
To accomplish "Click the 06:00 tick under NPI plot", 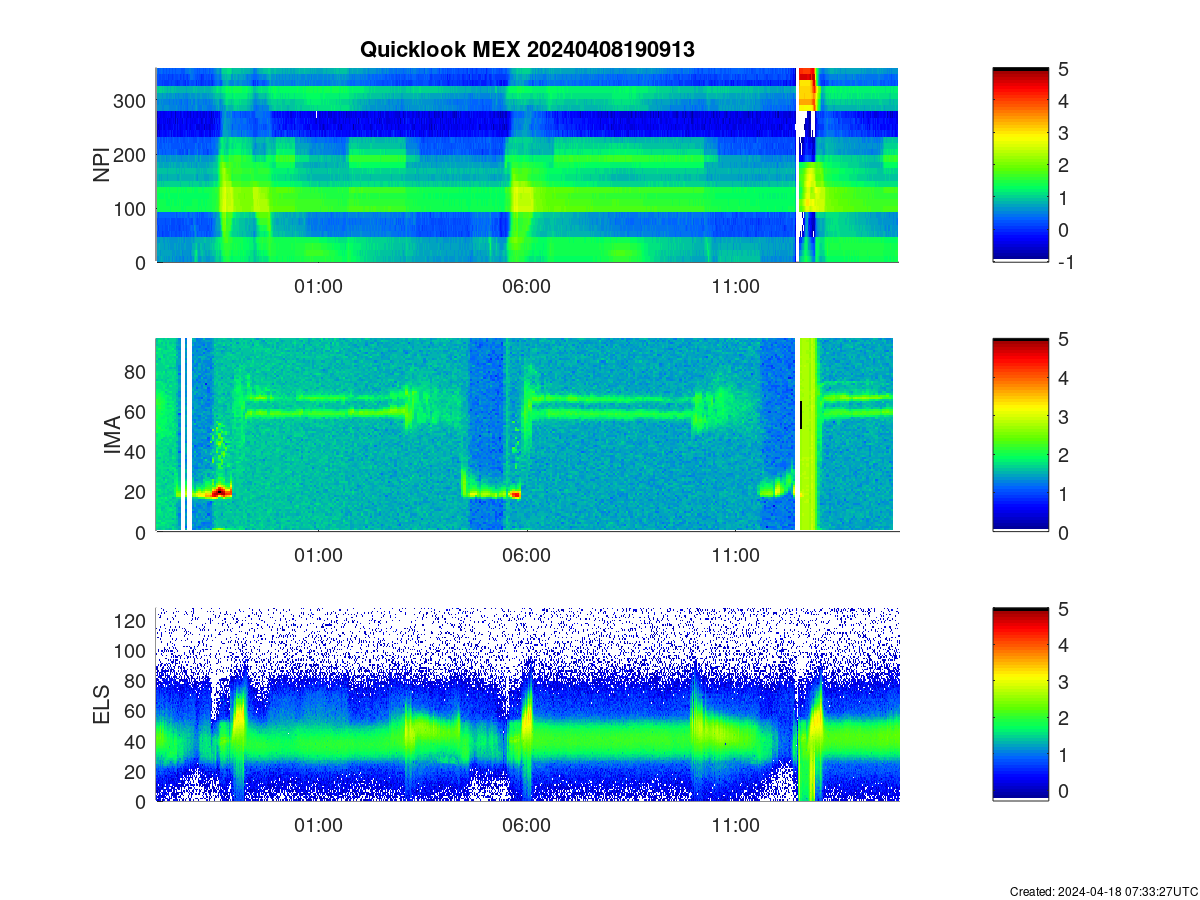I will coord(526,286).
